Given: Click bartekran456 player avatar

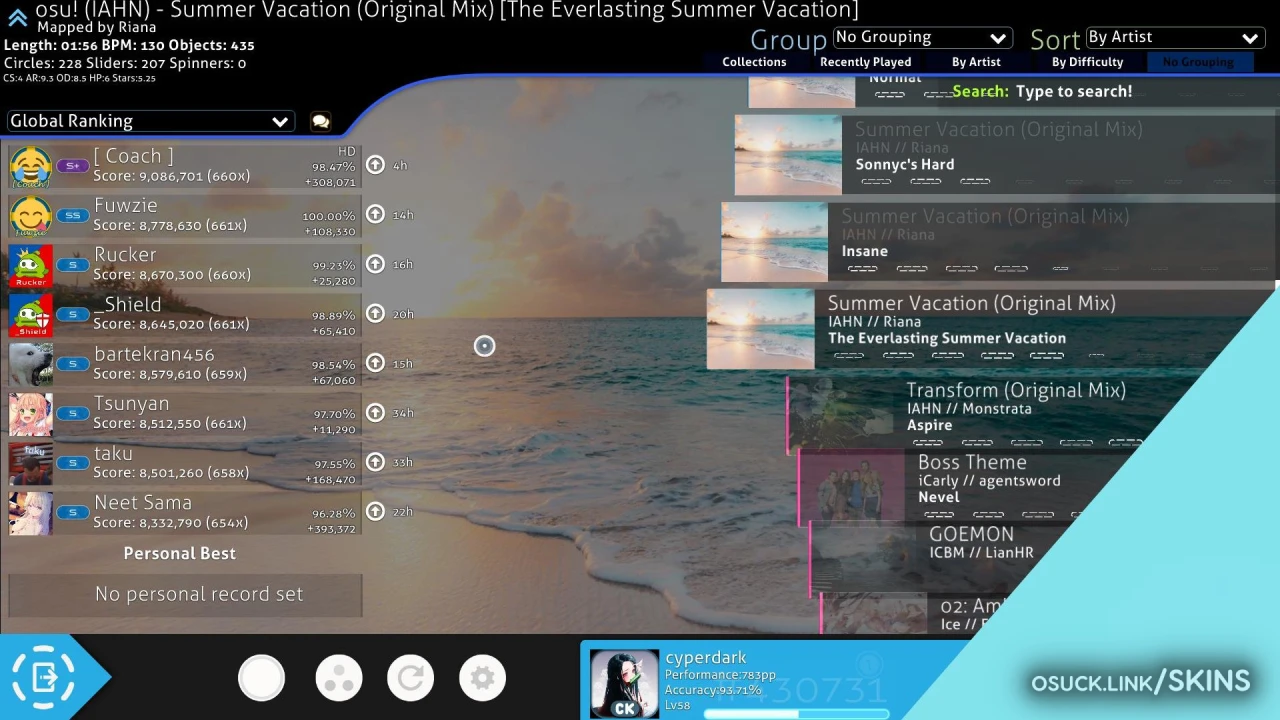Looking at the screenshot, I should 31,364.
